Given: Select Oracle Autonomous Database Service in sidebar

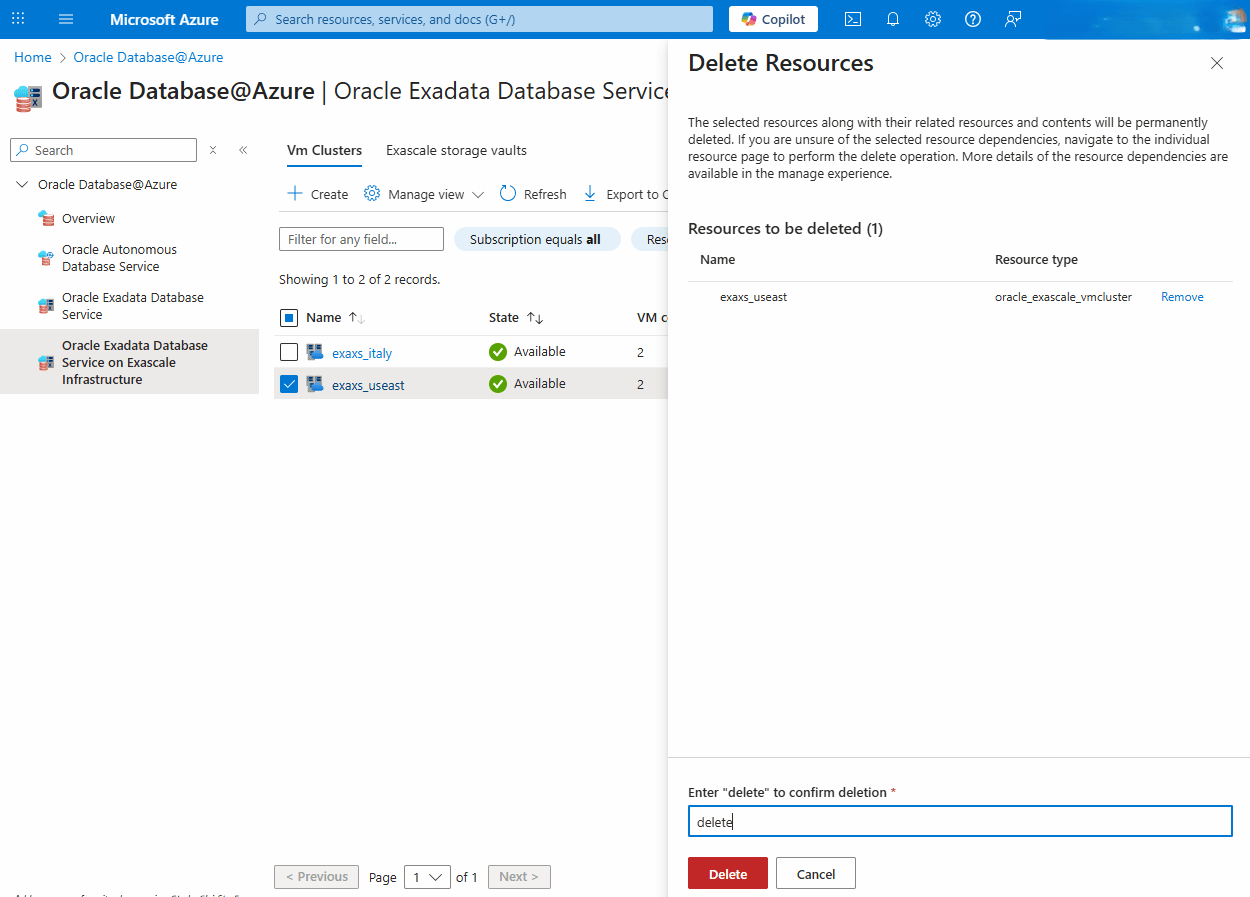Looking at the screenshot, I should point(120,257).
